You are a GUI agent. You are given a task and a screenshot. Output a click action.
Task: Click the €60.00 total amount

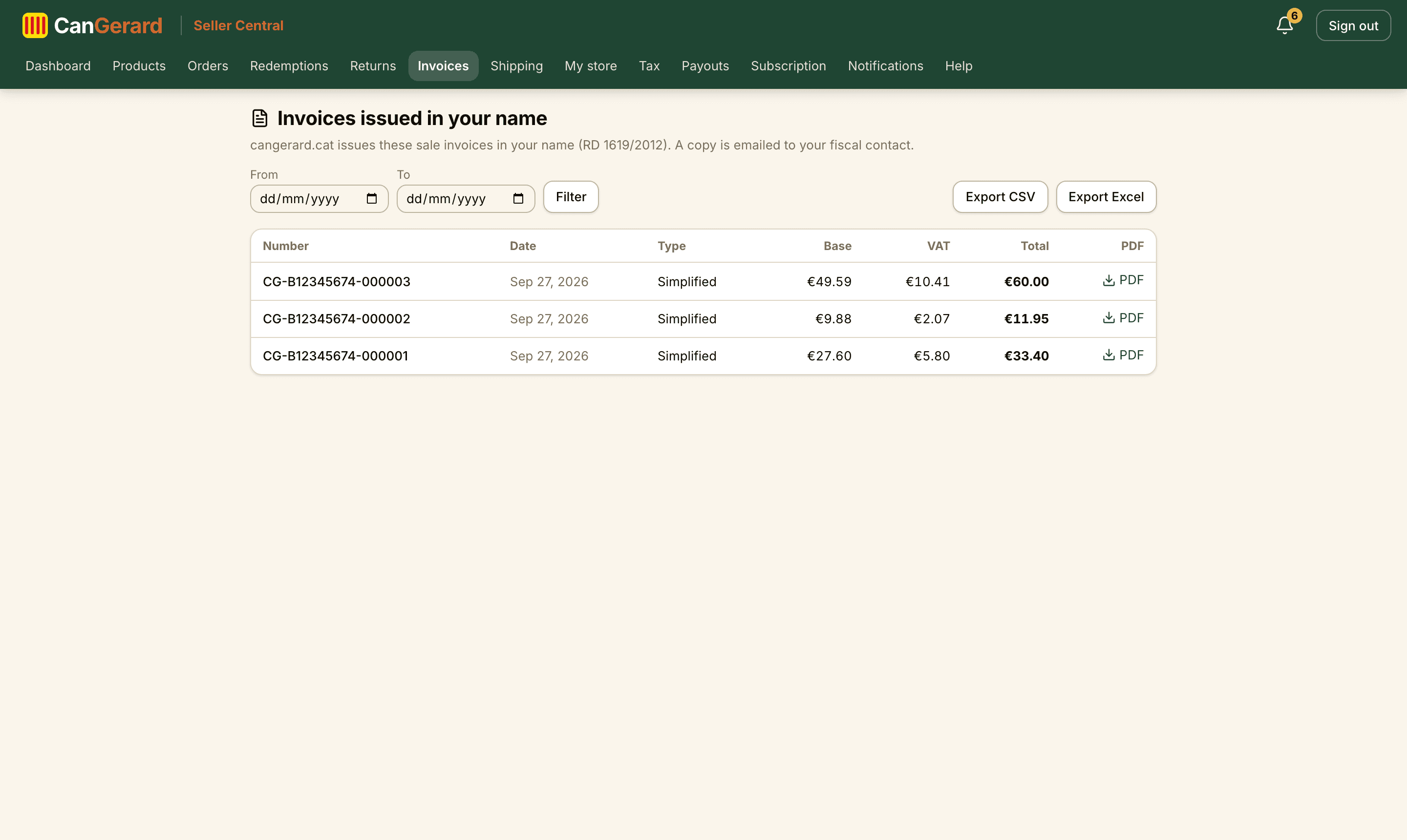click(1026, 281)
